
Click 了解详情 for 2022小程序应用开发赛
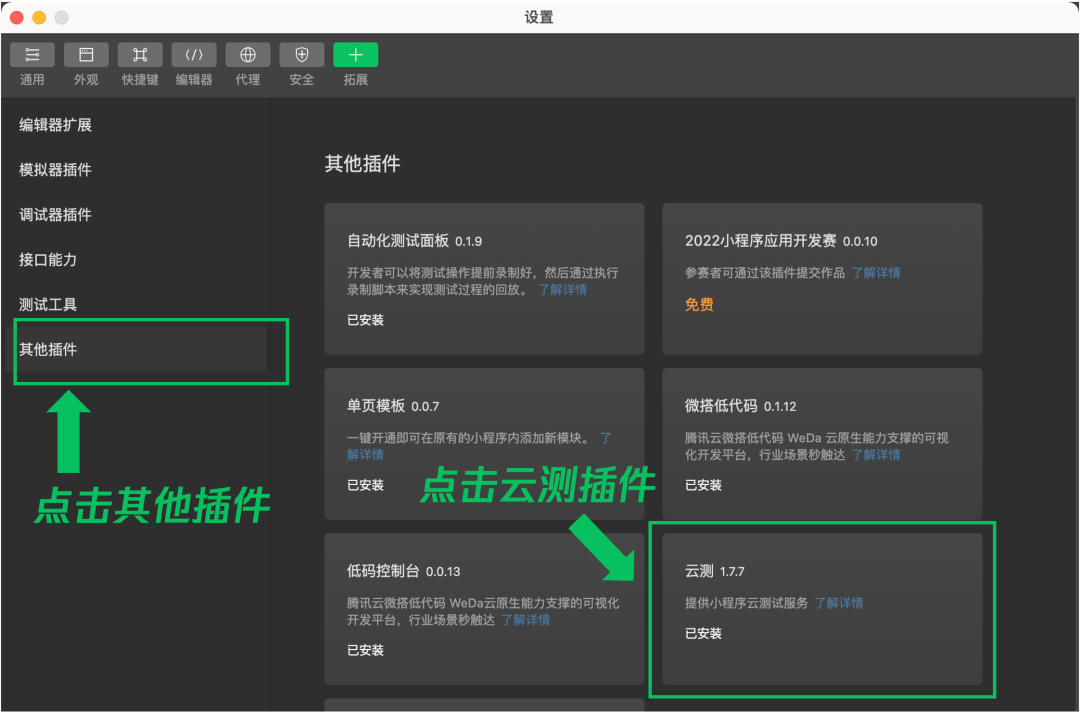[875, 273]
